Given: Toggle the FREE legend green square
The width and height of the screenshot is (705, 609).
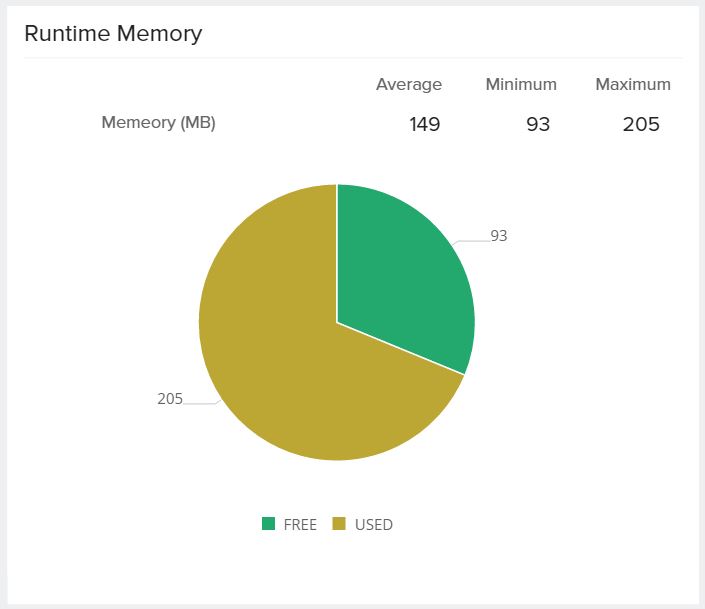Looking at the screenshot, I should (268, 524).
